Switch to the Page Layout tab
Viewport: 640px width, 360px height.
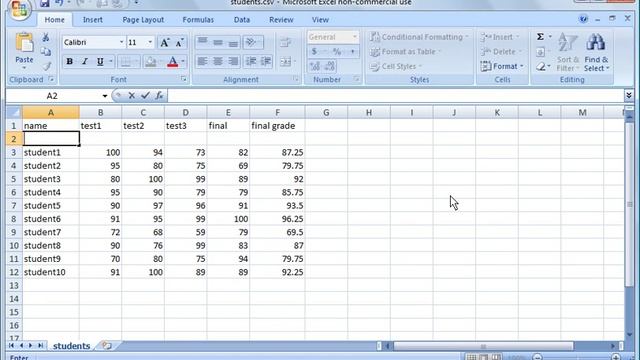point(143,20)
